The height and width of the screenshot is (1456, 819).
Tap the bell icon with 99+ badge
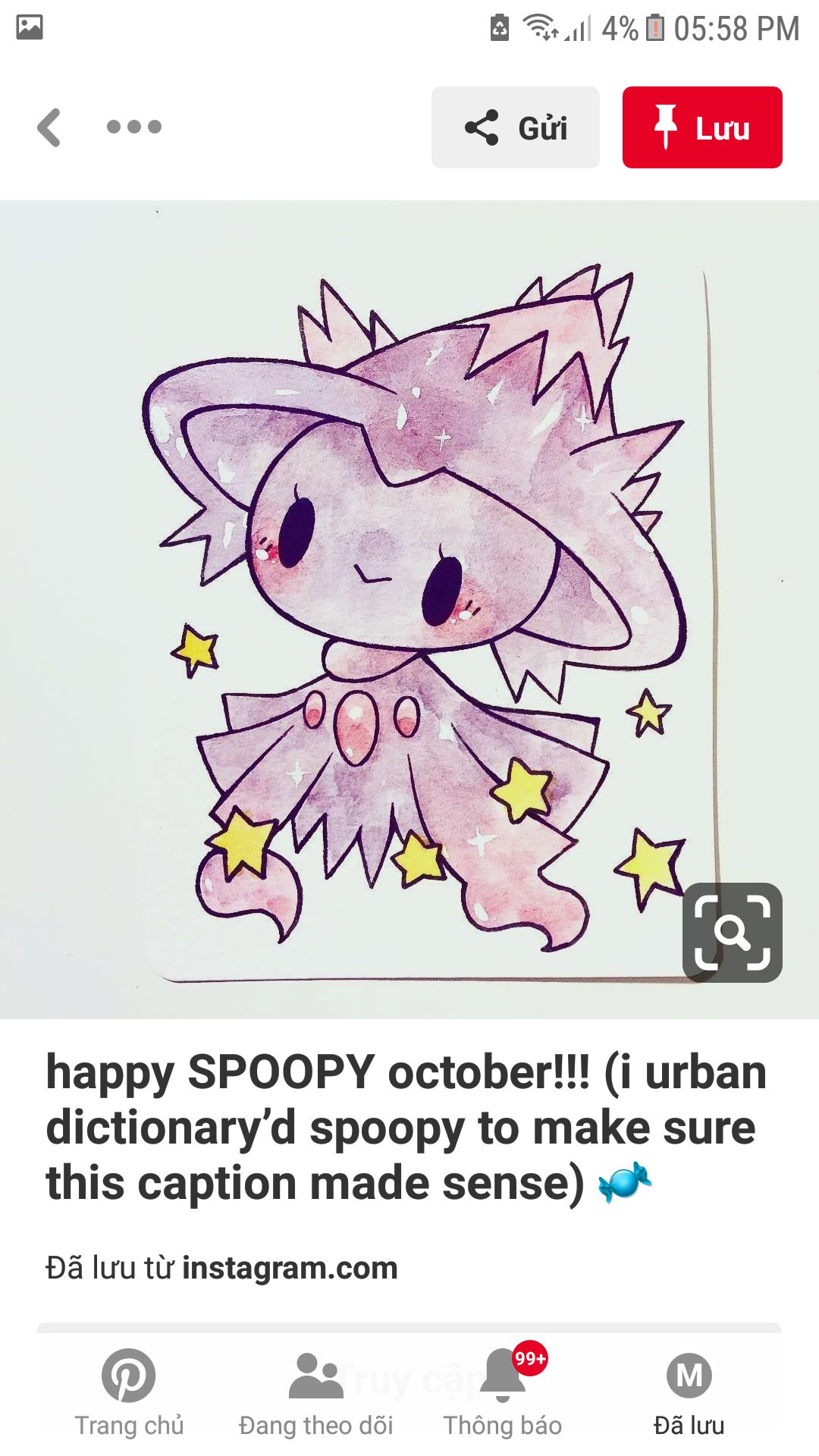pyautogui.click(x=504, y=1374)
